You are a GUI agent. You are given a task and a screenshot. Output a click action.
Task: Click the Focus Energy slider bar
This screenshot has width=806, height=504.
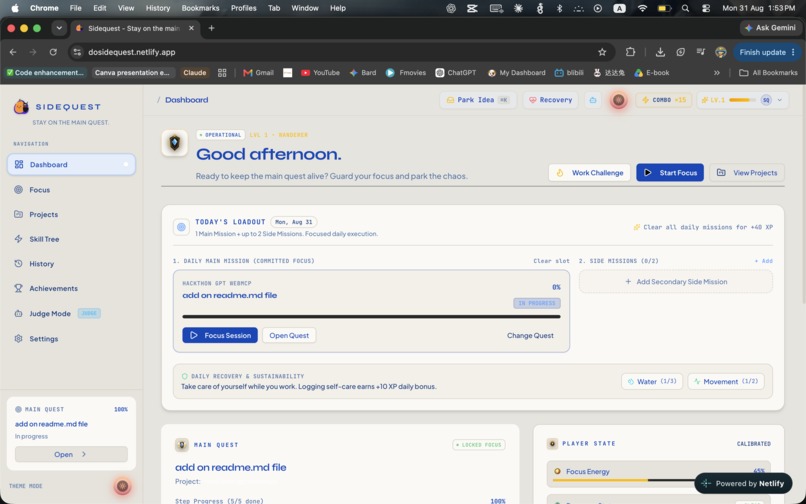[x=658, y=480]
